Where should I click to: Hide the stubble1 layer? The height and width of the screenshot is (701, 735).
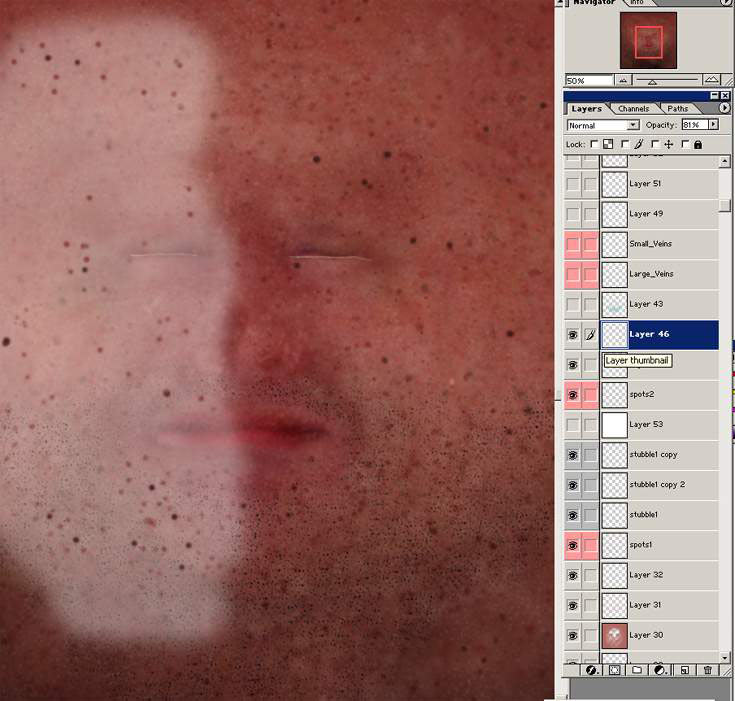572,515
